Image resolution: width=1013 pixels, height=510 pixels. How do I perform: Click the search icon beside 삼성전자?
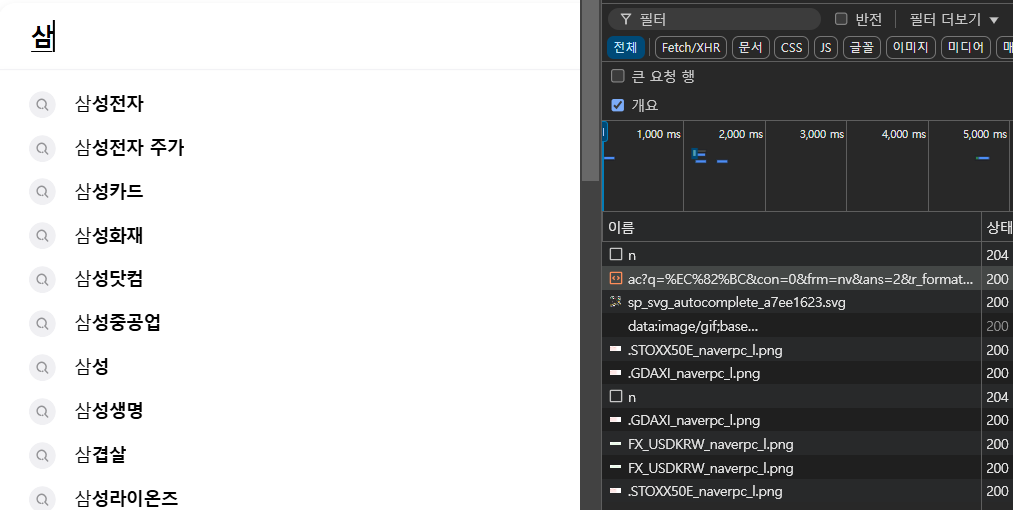42,104
